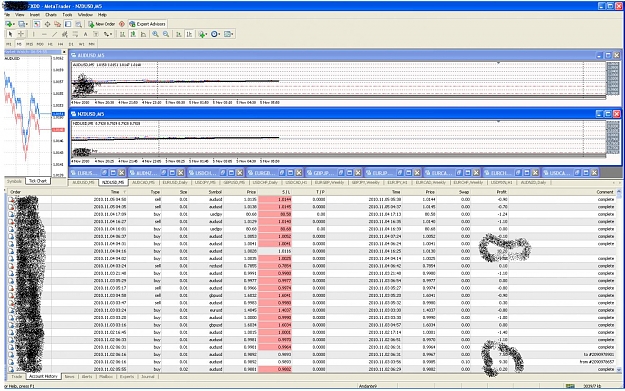Screen dimensions: 625x391
Task: Enable the MN timeframe button
Action: pyautogui.click(x=92, y=44)
